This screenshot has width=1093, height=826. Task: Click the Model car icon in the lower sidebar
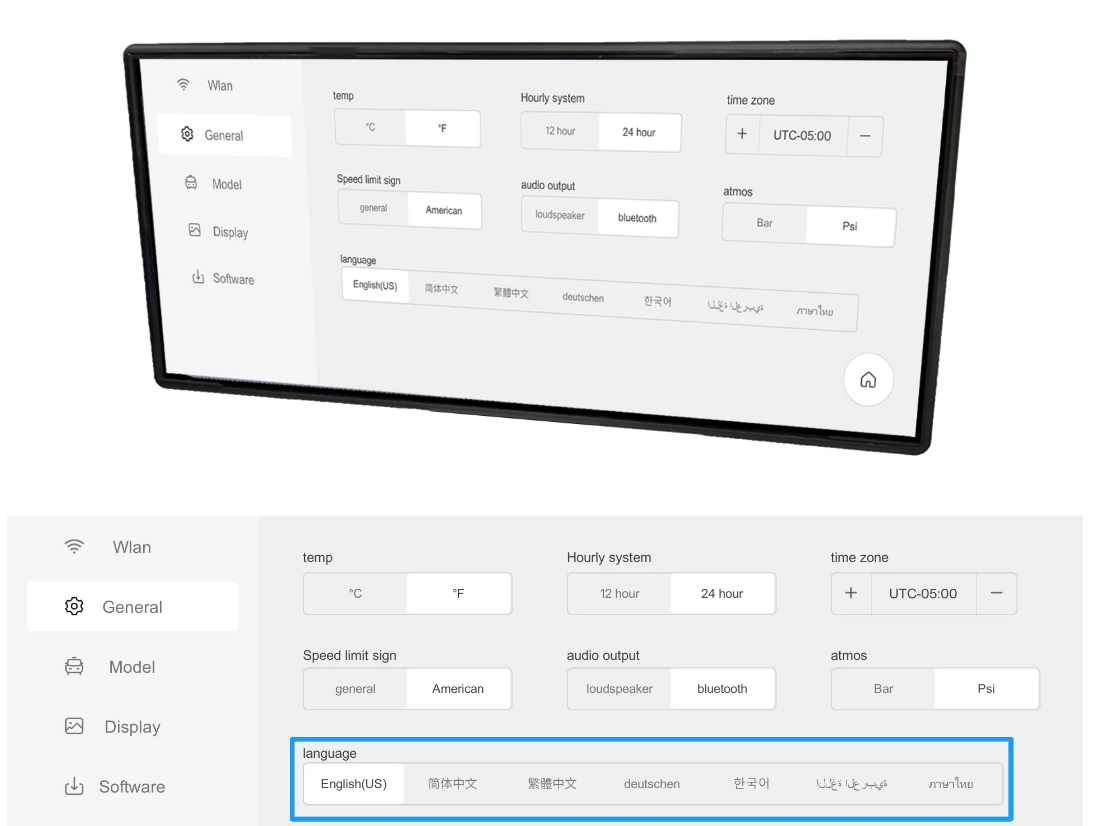pos(73,667)
